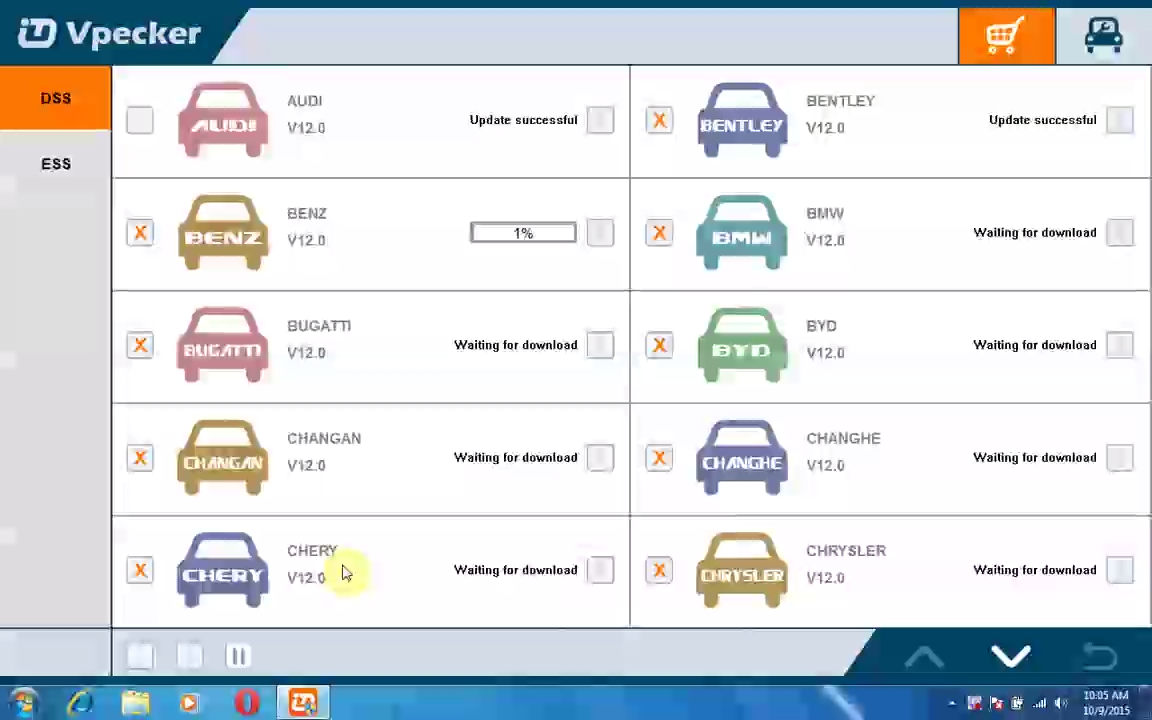The image size is (1152, 720).
Task: Uncheck BYD left X checkbox
Action: 659,345
